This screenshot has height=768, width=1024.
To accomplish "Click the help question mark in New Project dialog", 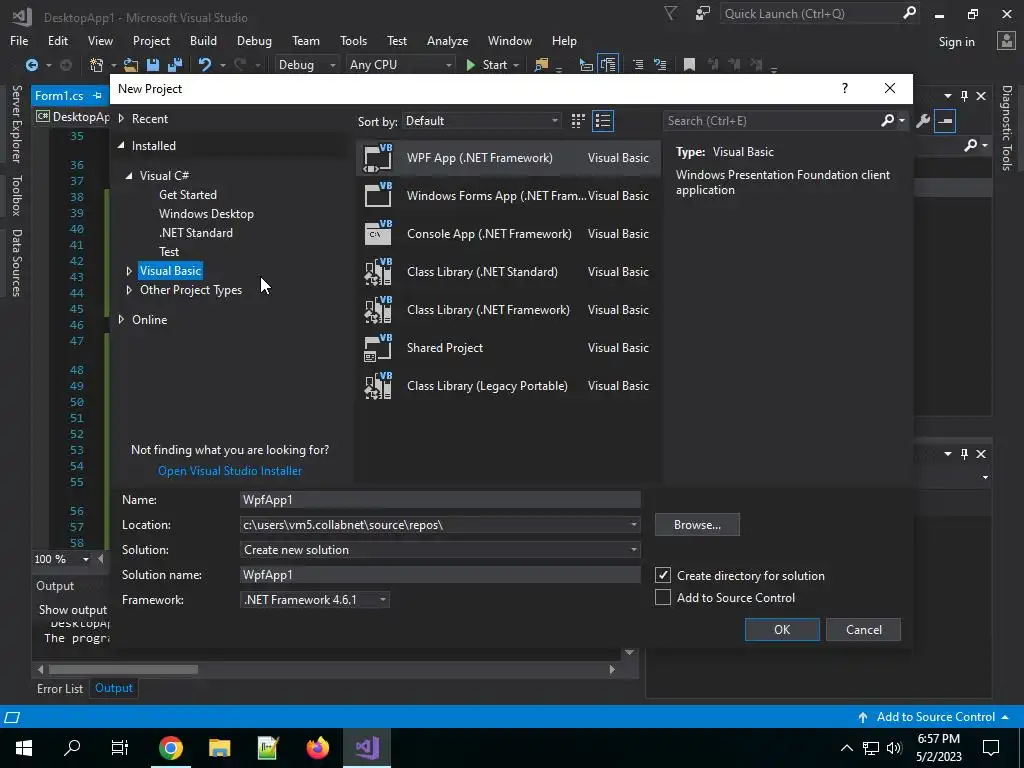I will [845, 88].
